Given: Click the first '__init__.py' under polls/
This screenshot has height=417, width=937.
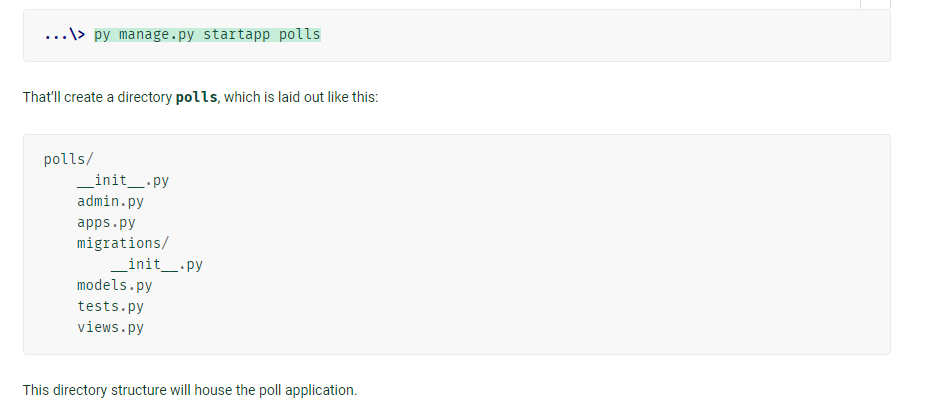Looking at the screenshot, I should [x=123, y=180].
